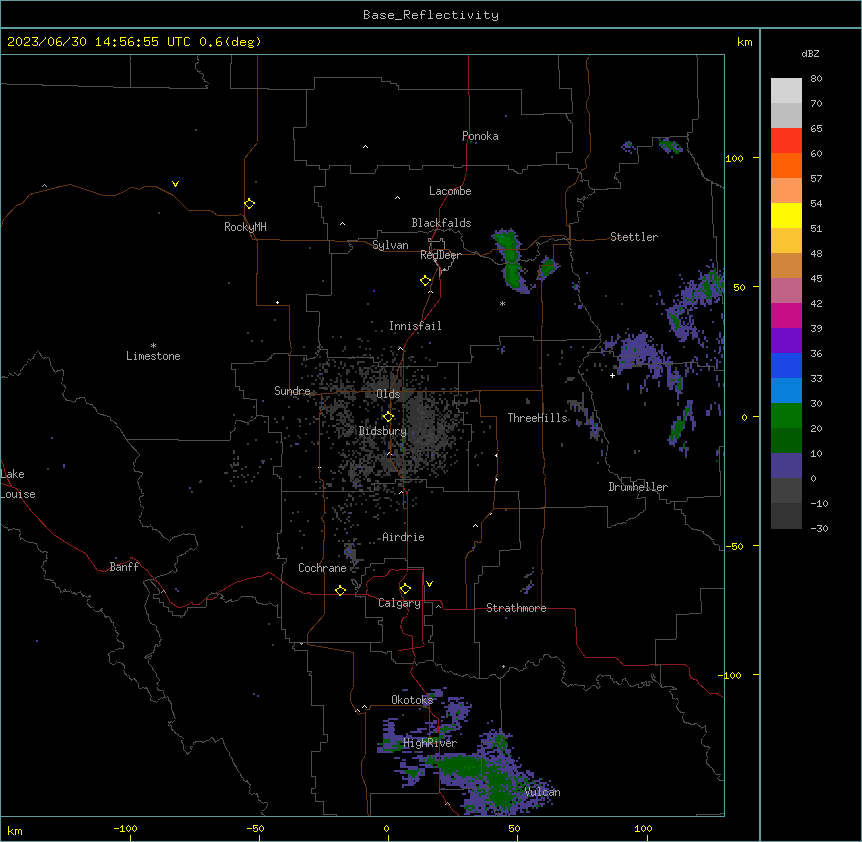This screenshot has width=862, height=842.
Task: Click the Didsbury label
Action: click(383, 431)
